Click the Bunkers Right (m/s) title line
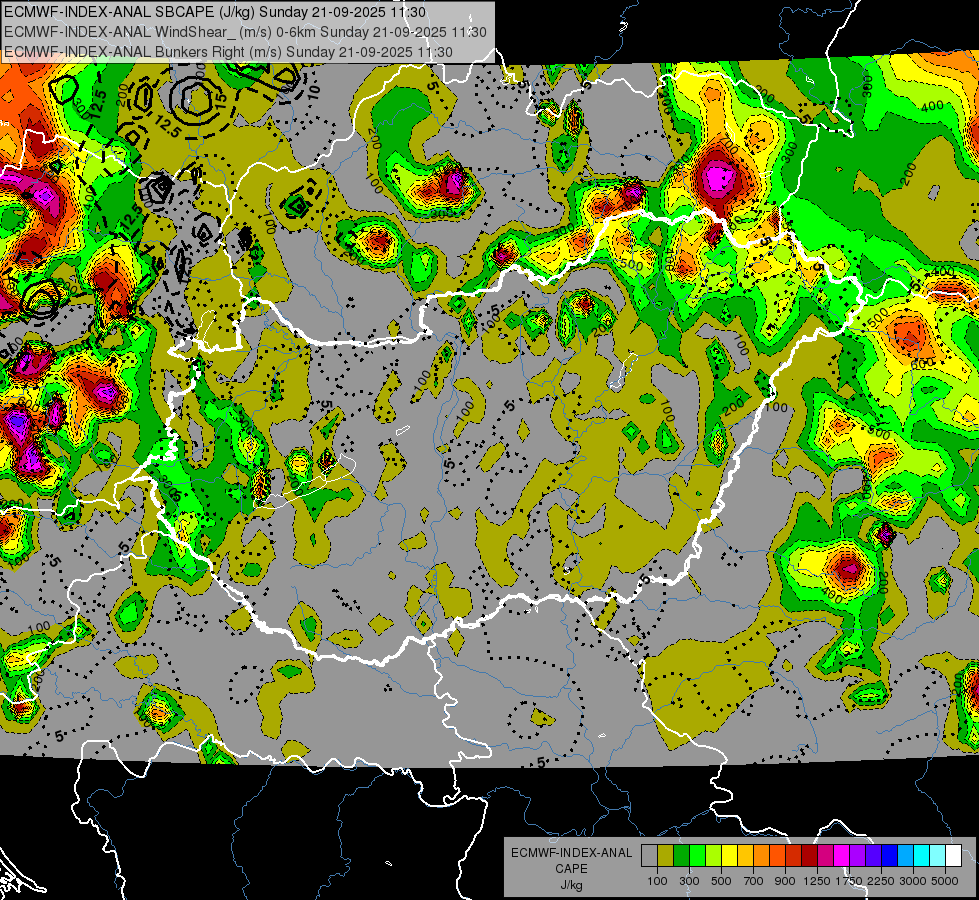 click(x=244, y=51)
